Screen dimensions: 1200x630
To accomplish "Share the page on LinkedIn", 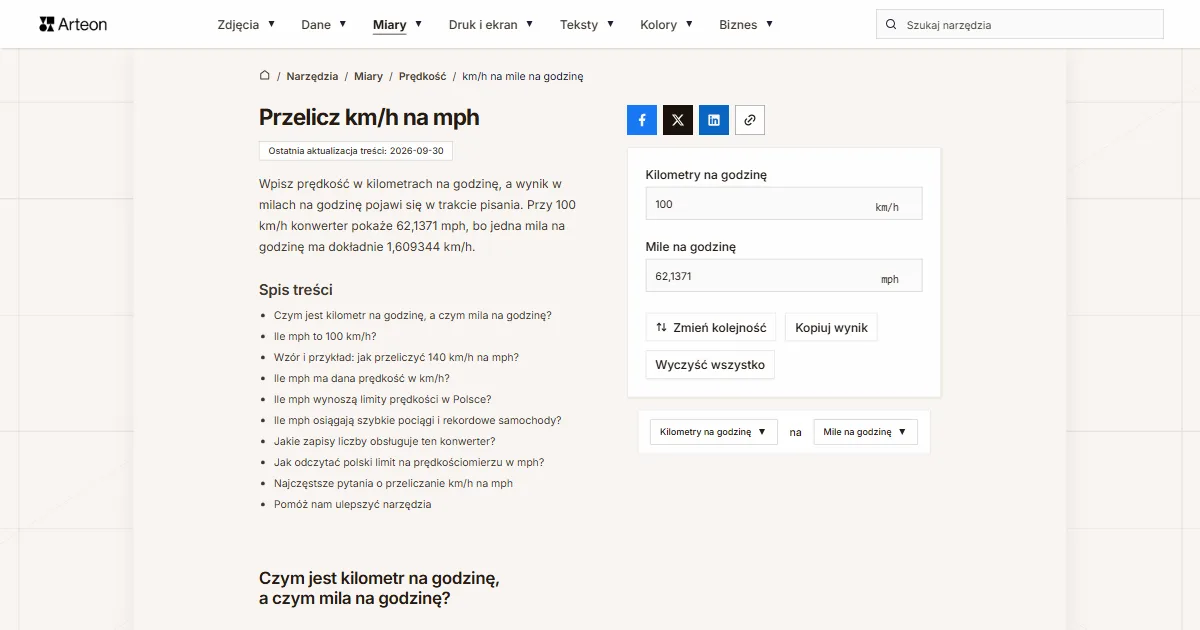I will pyautogui.click(x=714, y=120).
